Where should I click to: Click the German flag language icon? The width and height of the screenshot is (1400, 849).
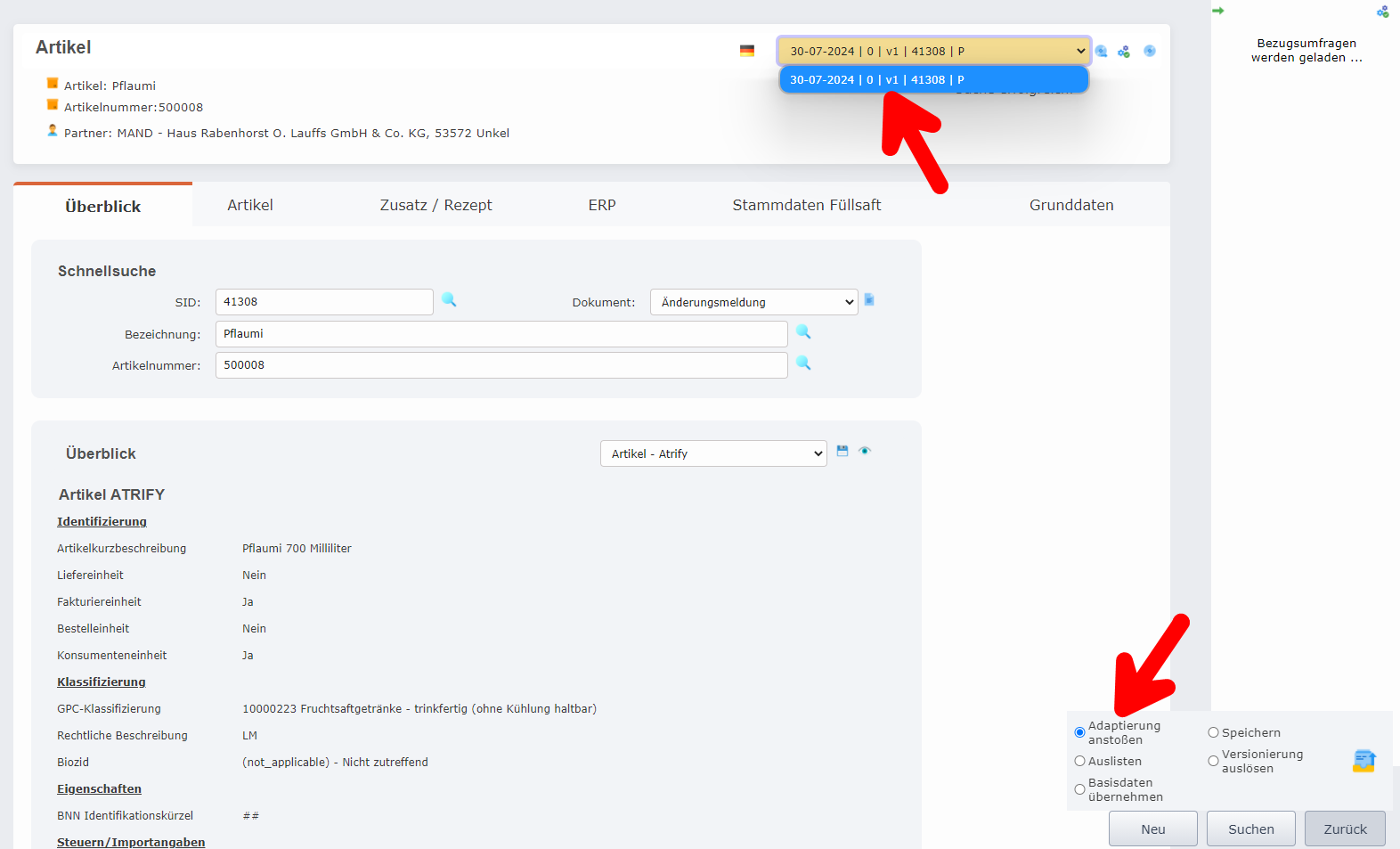tap(747, 51)
